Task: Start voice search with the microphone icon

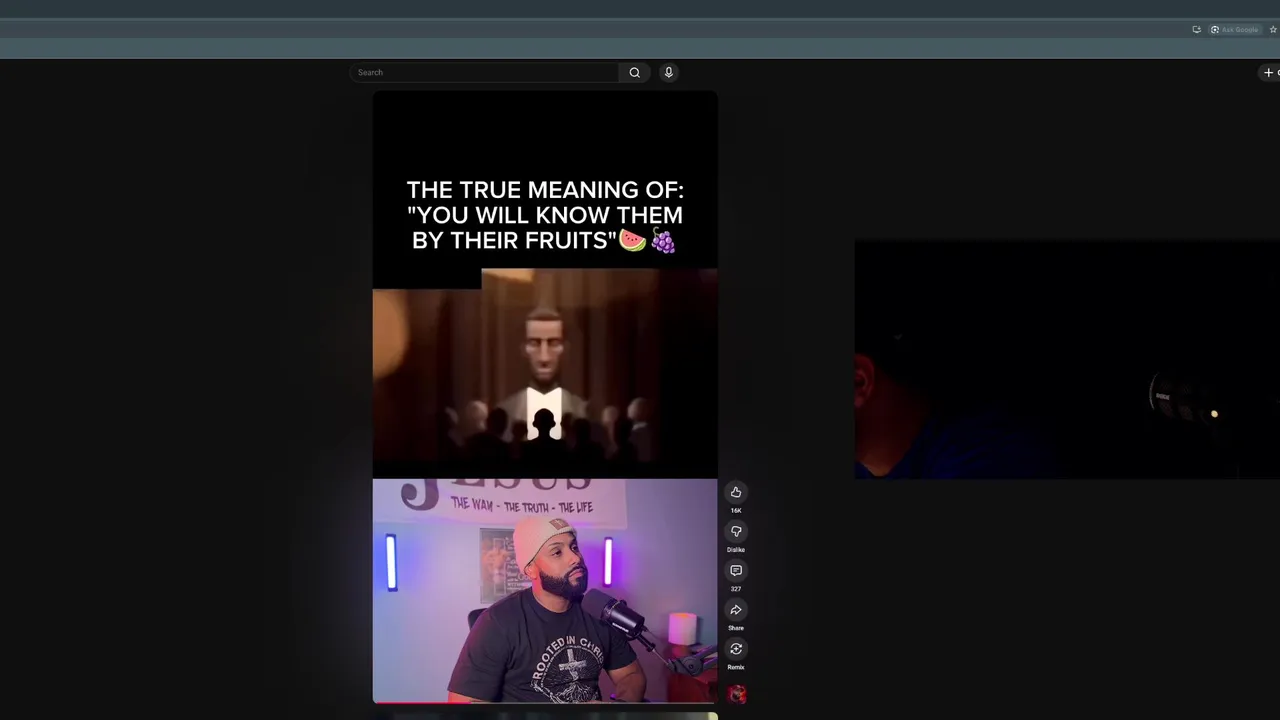Action: pos(669,72)
